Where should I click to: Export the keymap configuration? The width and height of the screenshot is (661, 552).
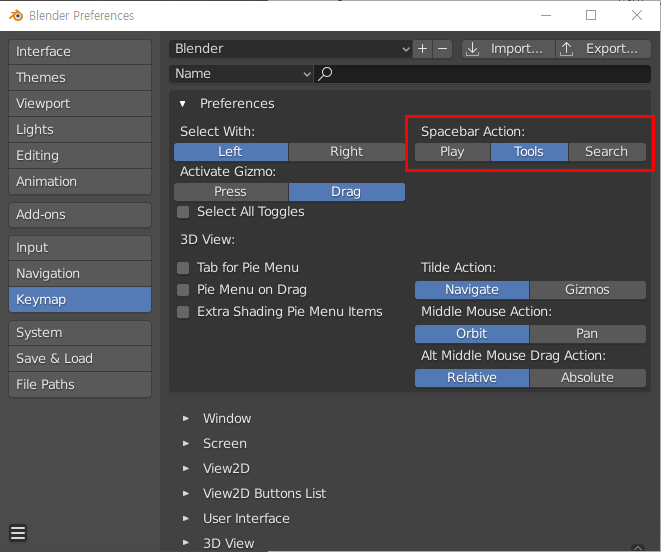click(x=603, y=49)
